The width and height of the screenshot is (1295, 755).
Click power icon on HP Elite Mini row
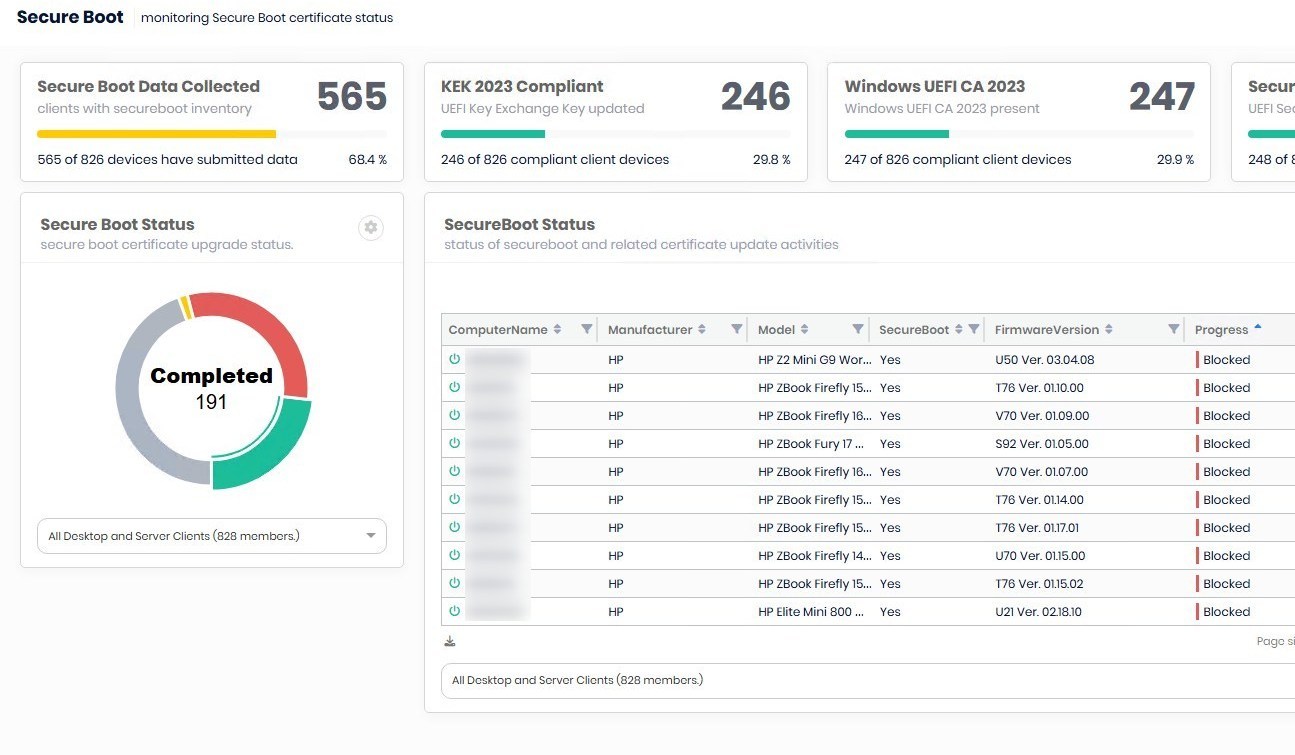point(454,611)
